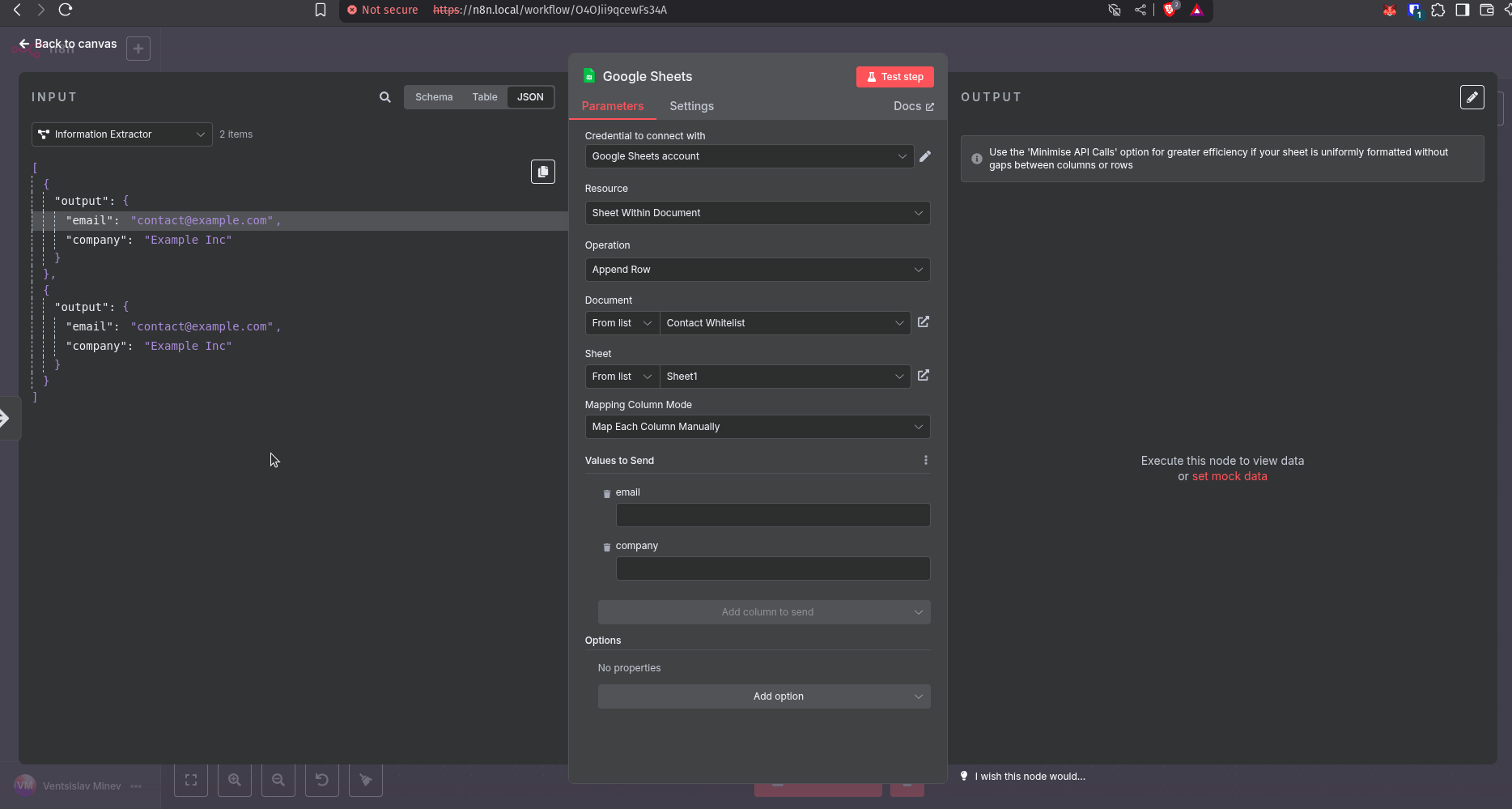
Task: Click the fit-to-view canvas icon
Action: coord(191,780)
